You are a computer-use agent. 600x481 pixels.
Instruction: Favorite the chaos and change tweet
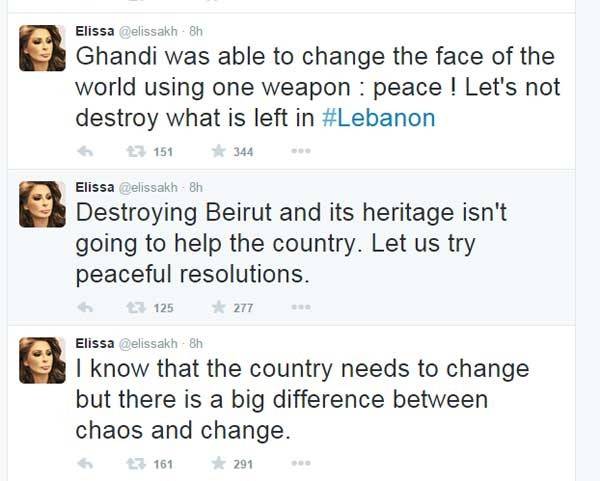coord(217,464)
